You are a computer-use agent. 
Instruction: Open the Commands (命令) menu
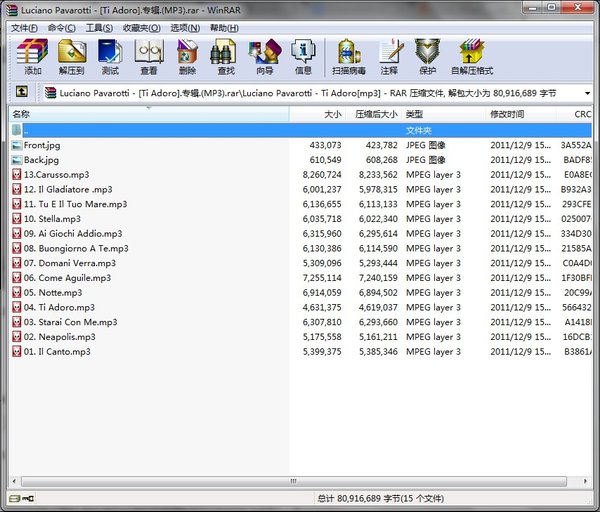point(62,28)
